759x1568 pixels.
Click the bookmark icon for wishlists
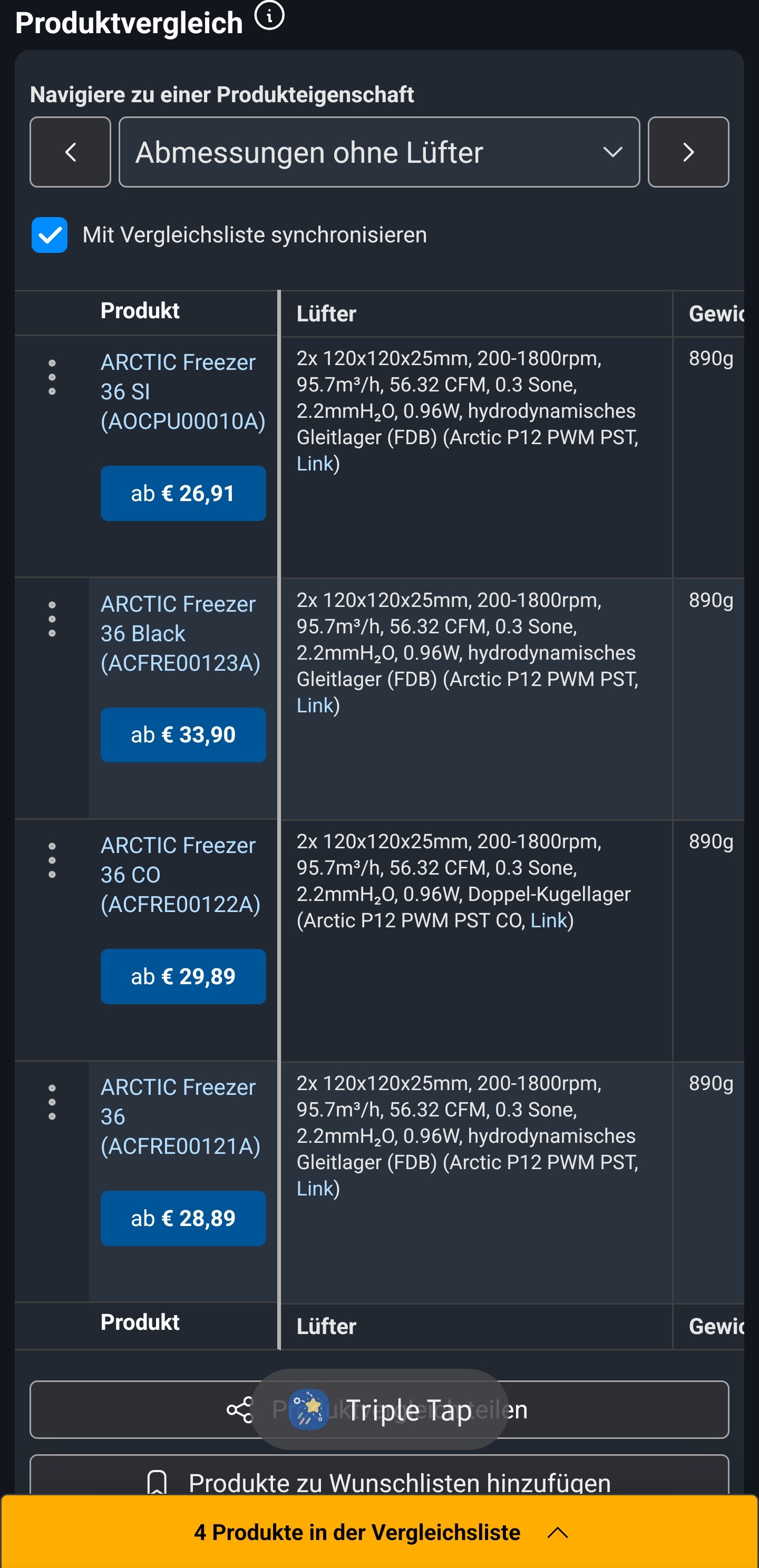[x=157, y=1482]
